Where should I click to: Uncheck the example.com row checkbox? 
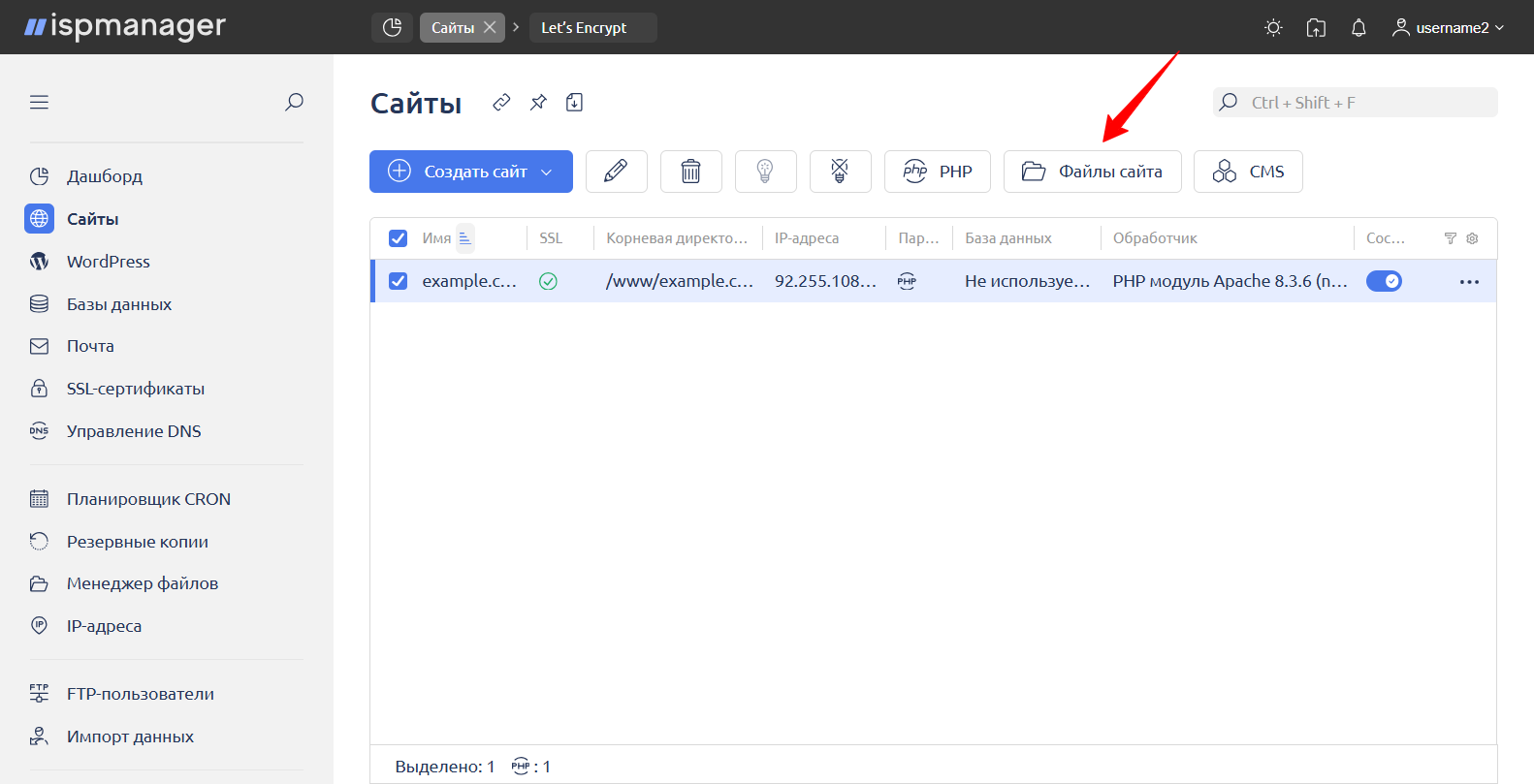(398, 281)
